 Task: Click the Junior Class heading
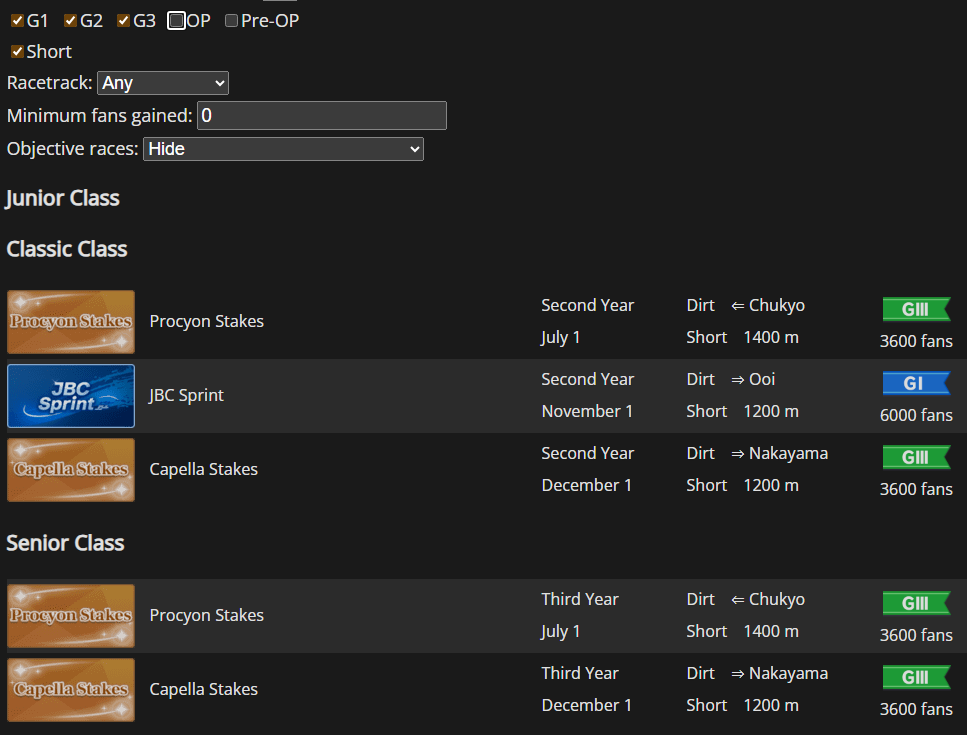[62, 199]
